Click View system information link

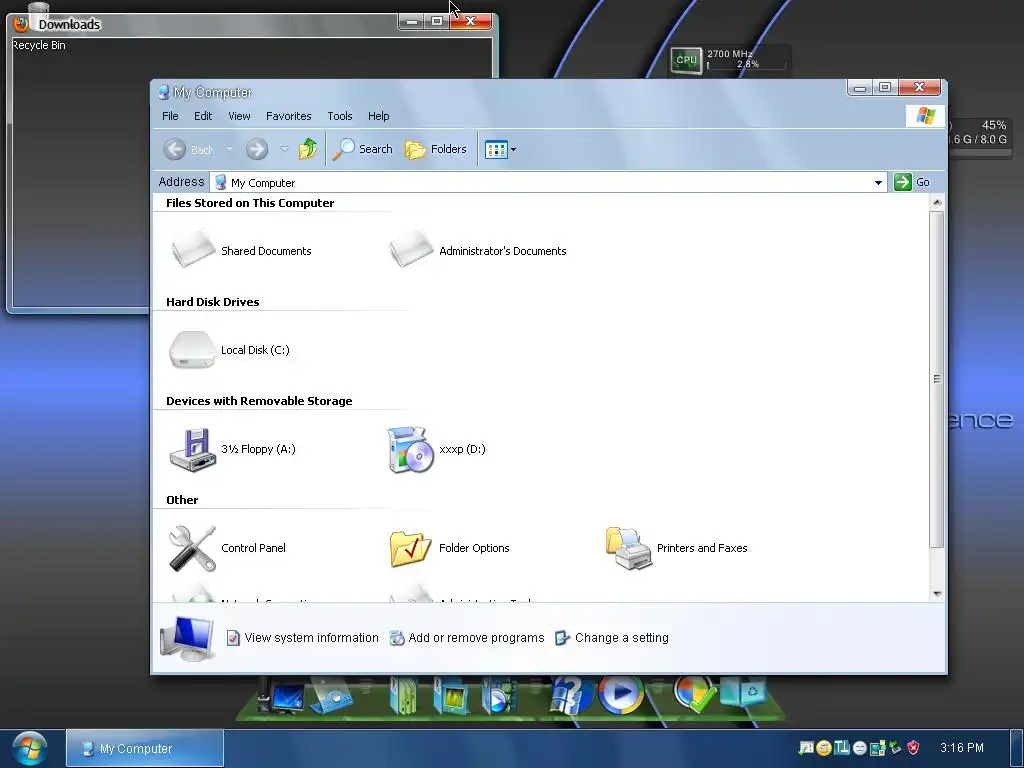tap(302, 638)
